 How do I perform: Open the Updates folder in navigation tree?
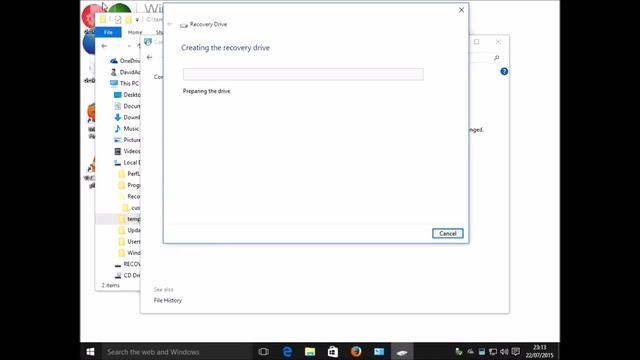[x=129, y=230]
